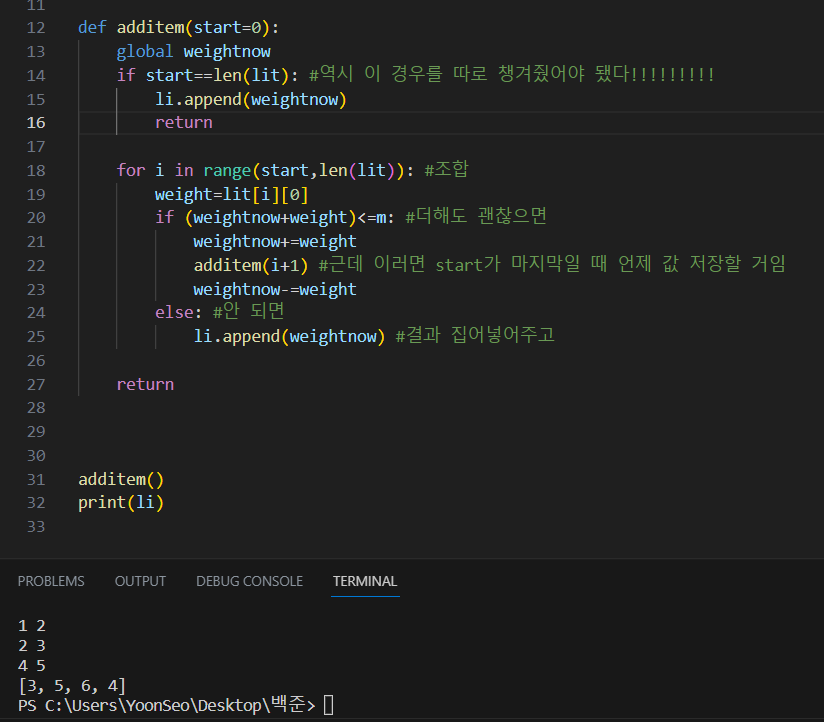
Task: Click 'li.append(weightnow)' on line 25
Action: (x=289, y=336)
